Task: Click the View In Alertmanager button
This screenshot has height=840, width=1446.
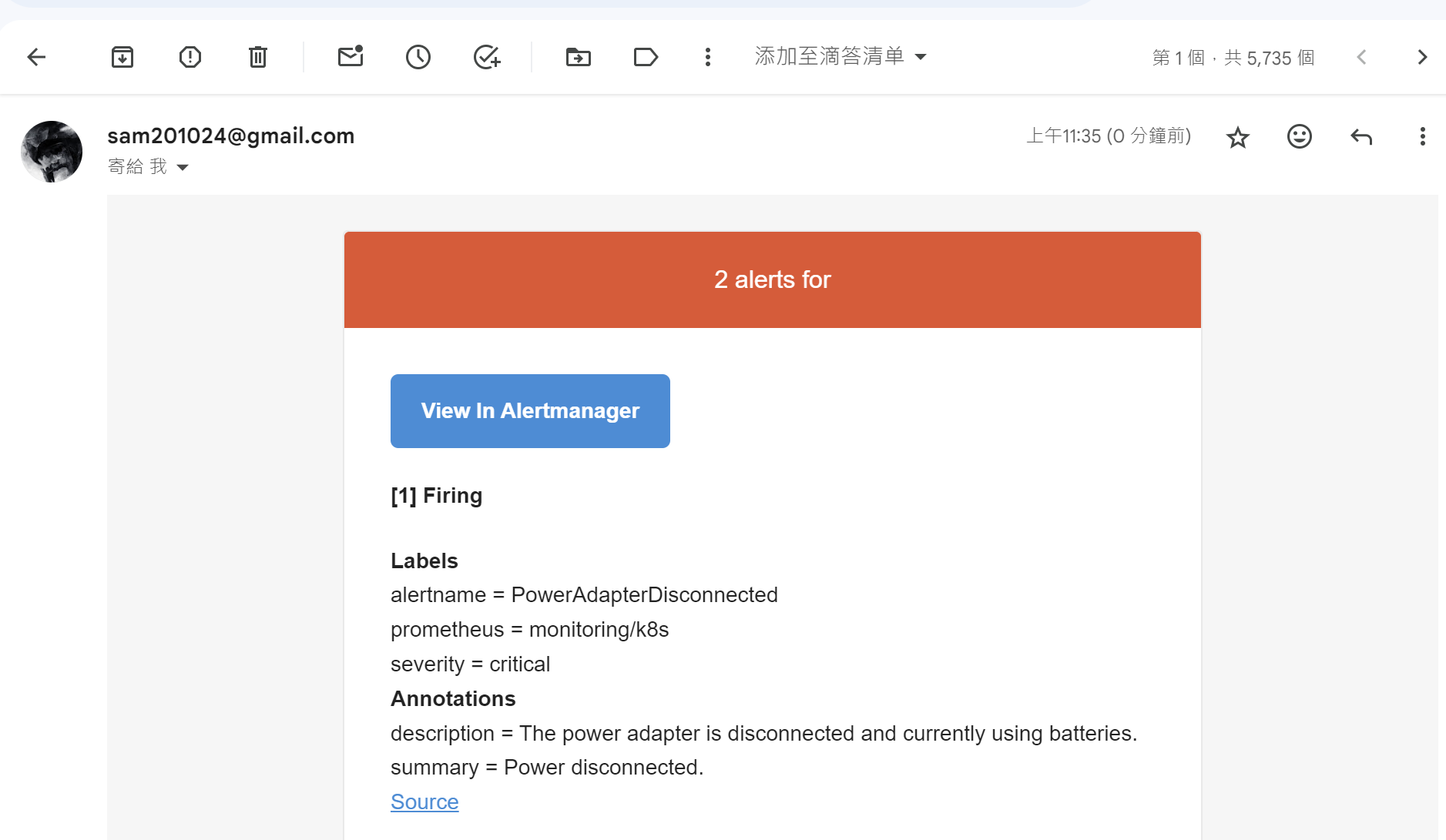Action: [530, 411]
